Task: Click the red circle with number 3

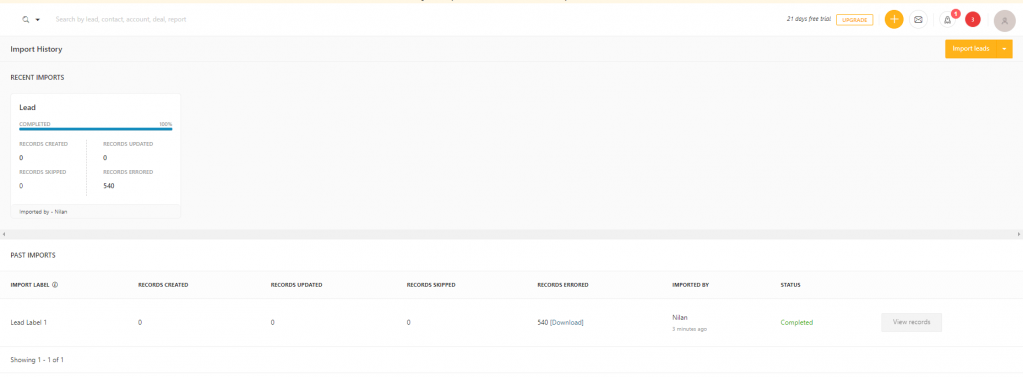Action: click(973, 20)
